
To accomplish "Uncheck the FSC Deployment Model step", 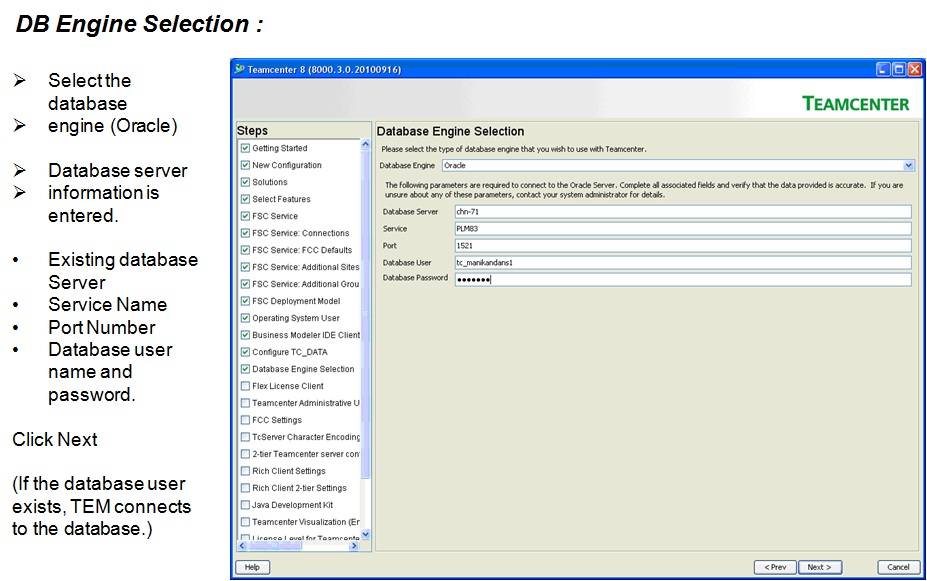I will coord(243,300).
